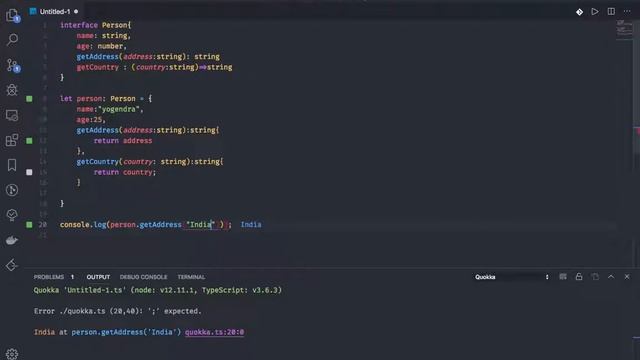Click 'return address' statement
The height and width of the screenshot is (360, 640).
tap(123, 141)
